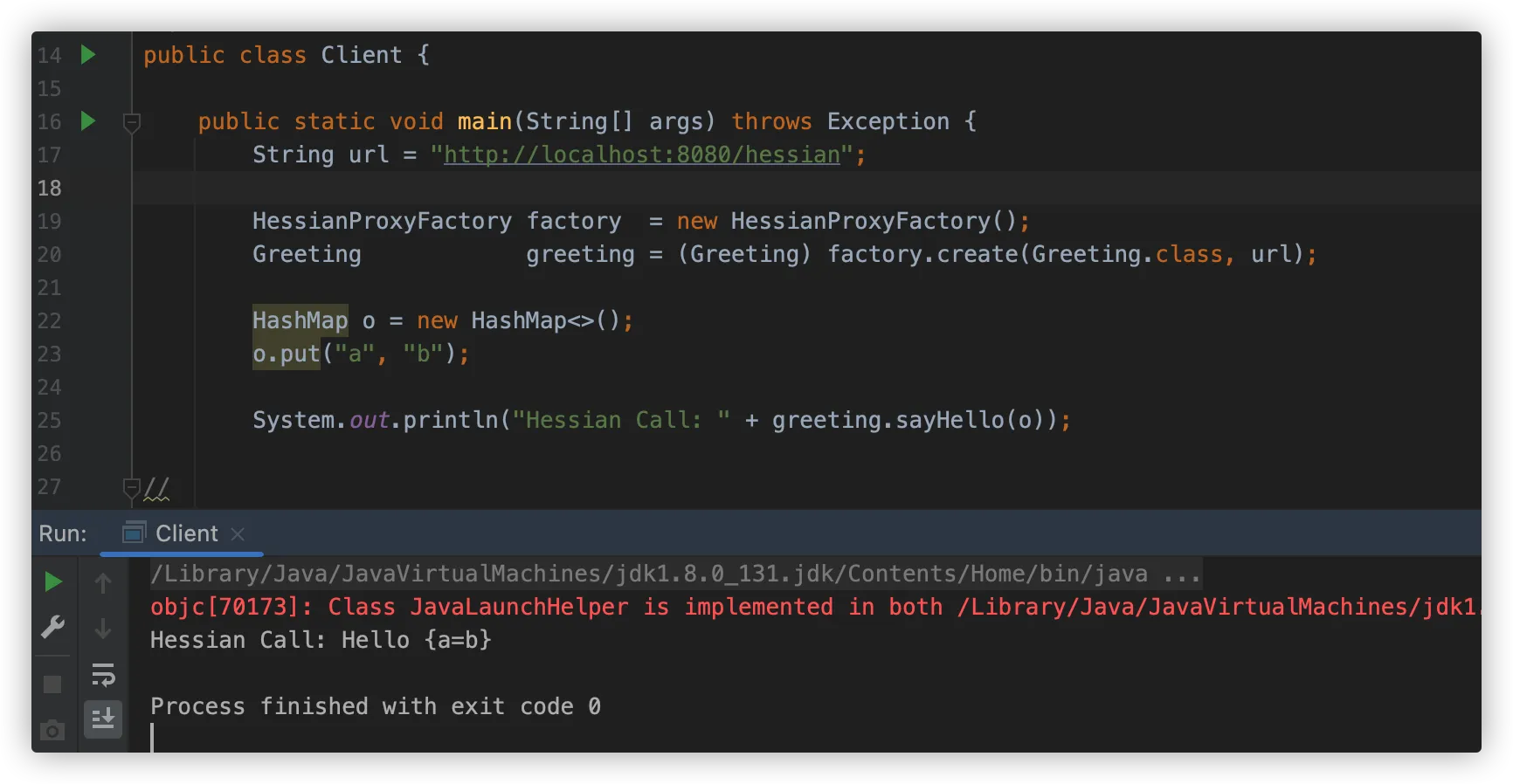The height and width of the screenshot is (784, 1513).
Task: Close the Client run tab
Action: [x=238, y=533]
